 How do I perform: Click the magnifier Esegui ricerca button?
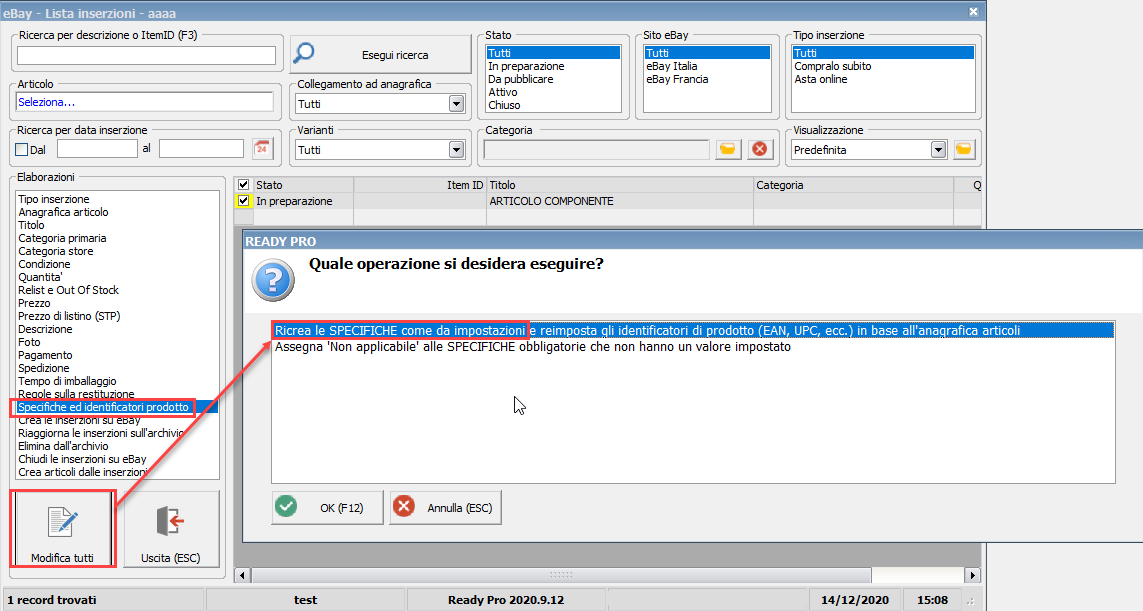(381, 55)
